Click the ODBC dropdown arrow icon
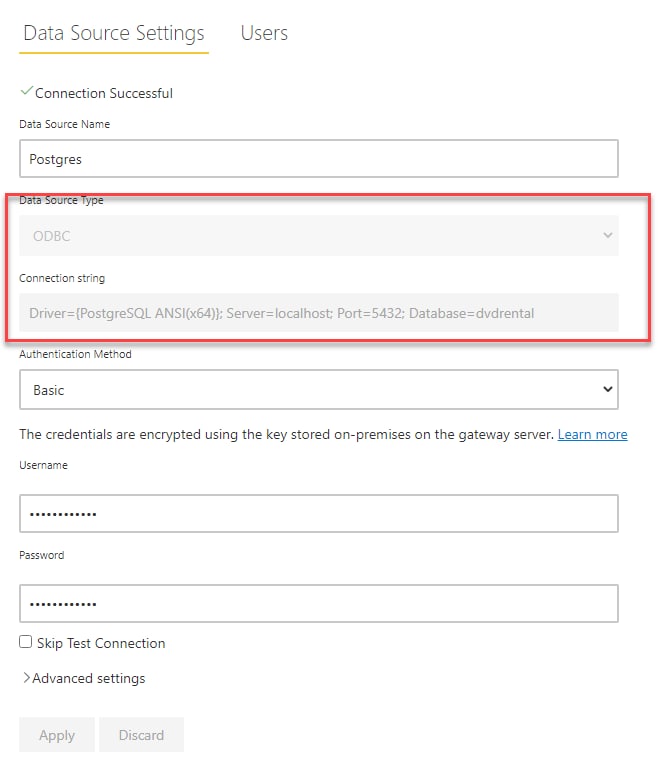This screenshot has height=779, width=667. pyautogui.click(x=607, y=235)
